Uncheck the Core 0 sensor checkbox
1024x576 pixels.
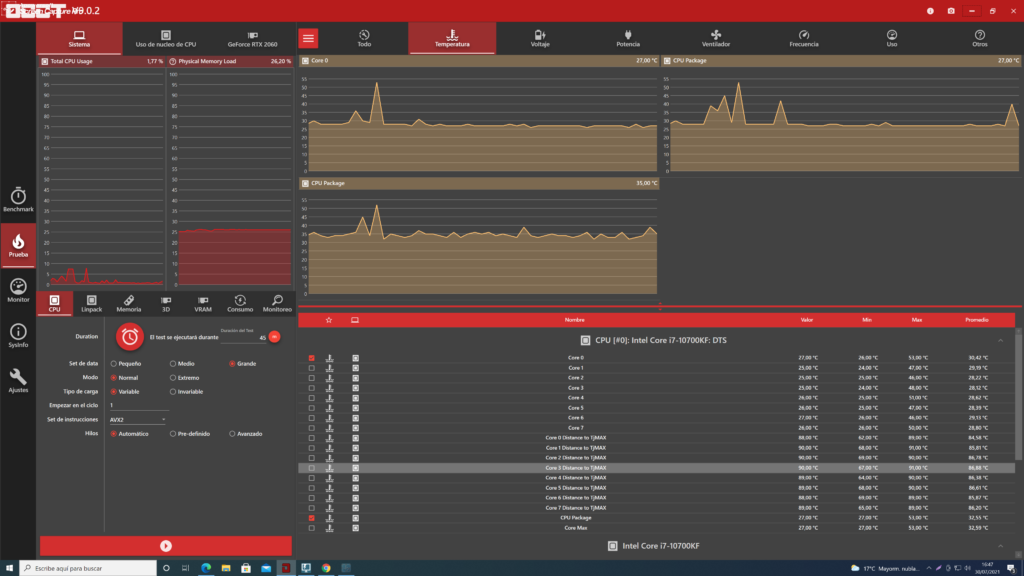312,358
